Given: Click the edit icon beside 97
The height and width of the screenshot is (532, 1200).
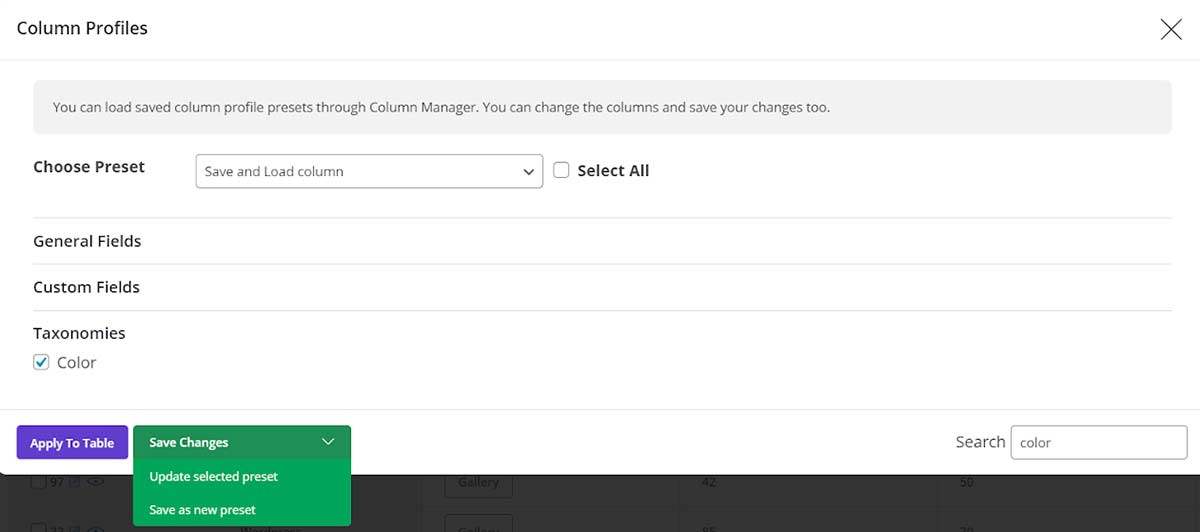Looking at the screenshot, I should (73, 482).
